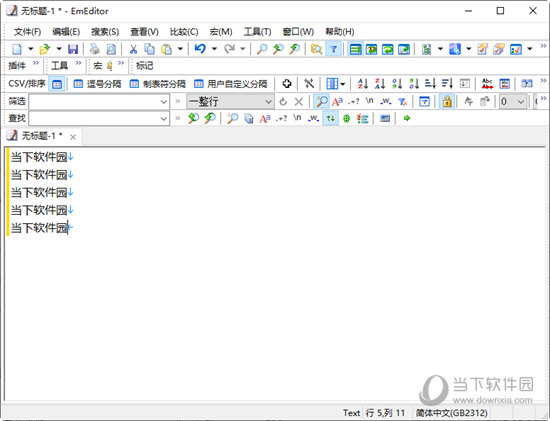Click the plus cross icon in CSV toolbar

click(287, 83)
